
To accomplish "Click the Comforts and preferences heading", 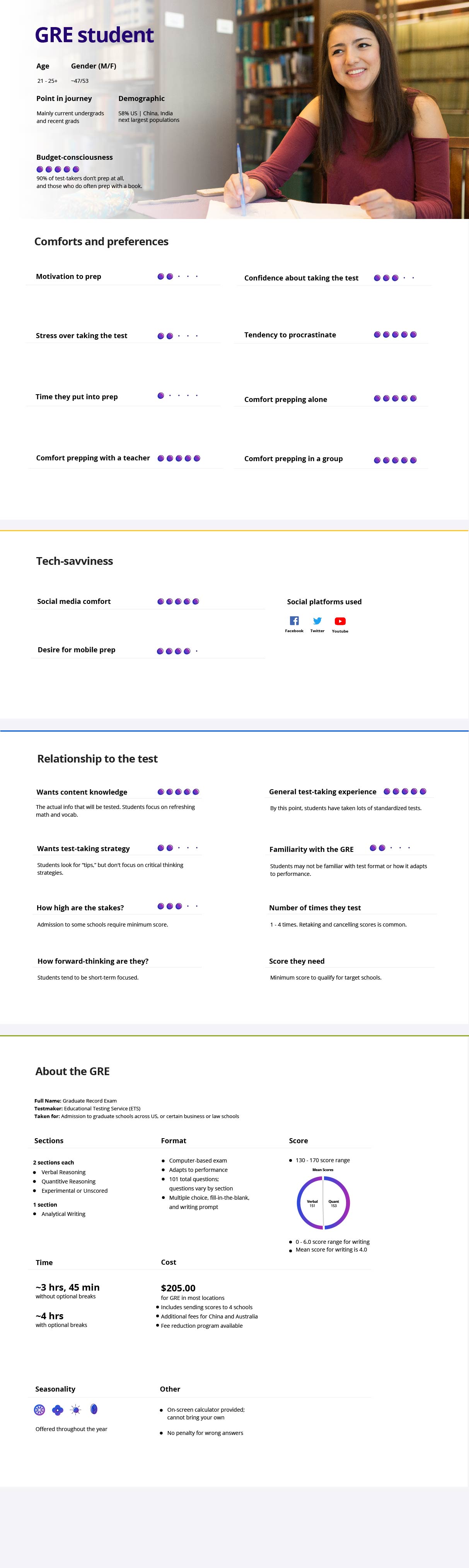I will click(102, 242).
